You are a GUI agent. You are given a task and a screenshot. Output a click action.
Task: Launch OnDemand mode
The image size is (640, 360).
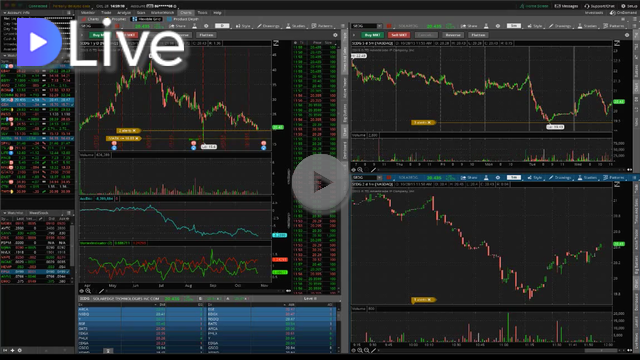pyautogui.click(x=623, y=13)
